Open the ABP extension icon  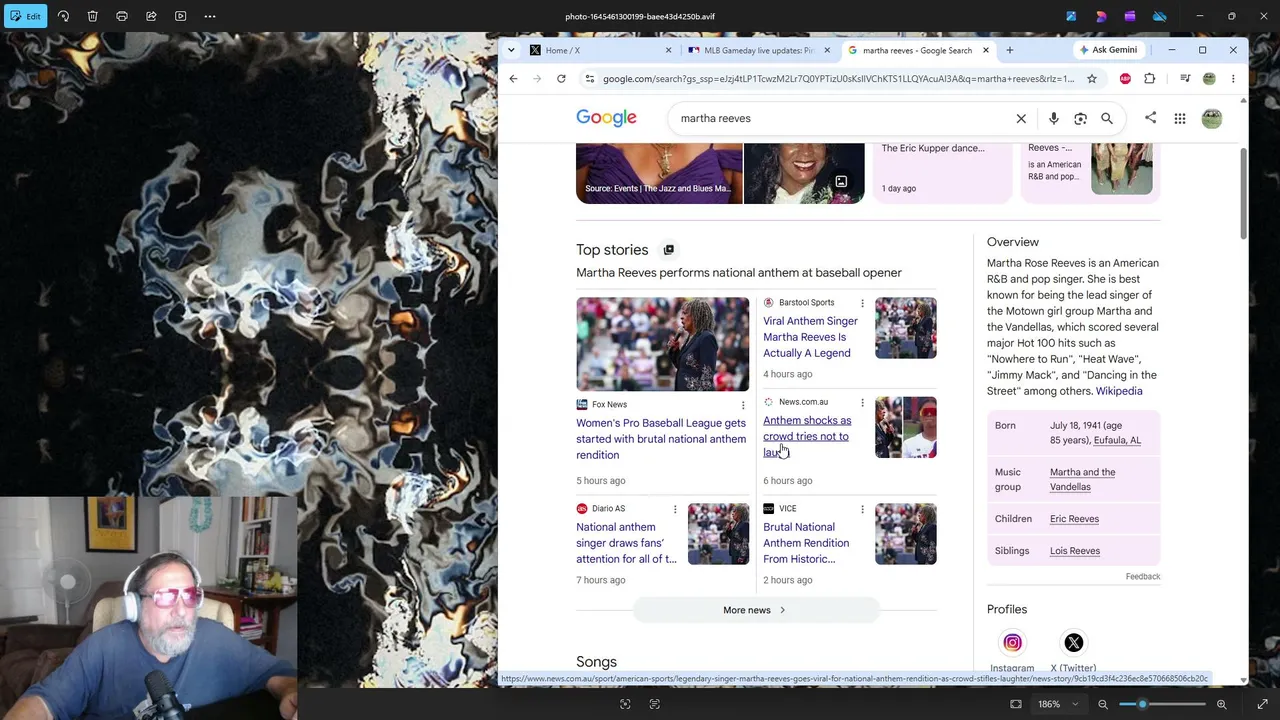pyautogui.click(x=1125, y=79)
